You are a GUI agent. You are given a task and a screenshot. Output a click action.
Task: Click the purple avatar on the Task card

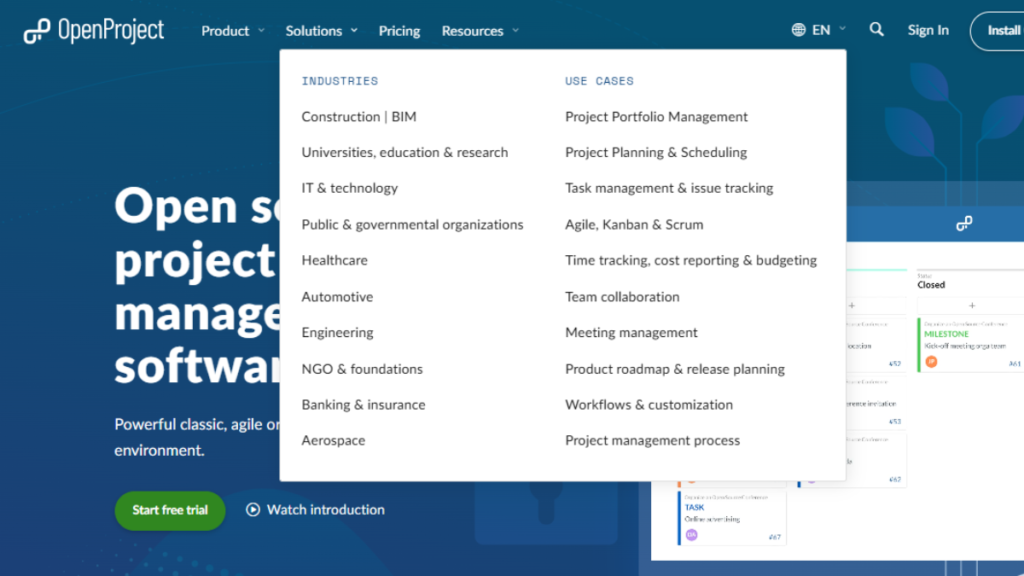[x=692, y=535]
